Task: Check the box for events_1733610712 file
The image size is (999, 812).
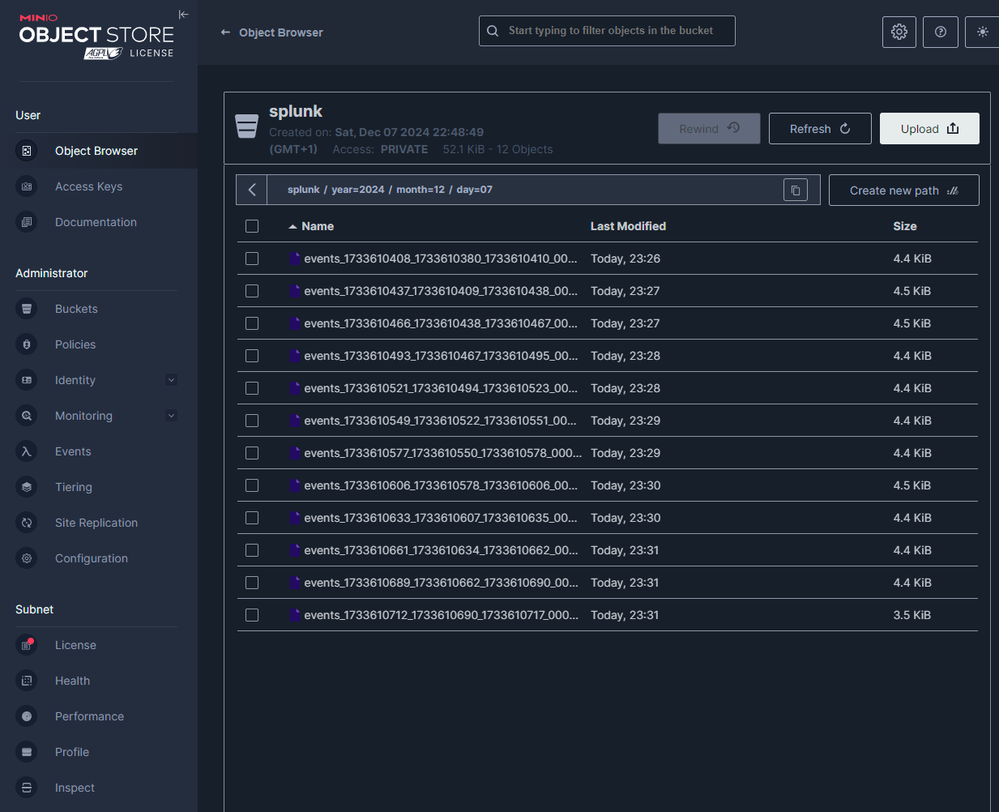Action: (x=252, y=615)
